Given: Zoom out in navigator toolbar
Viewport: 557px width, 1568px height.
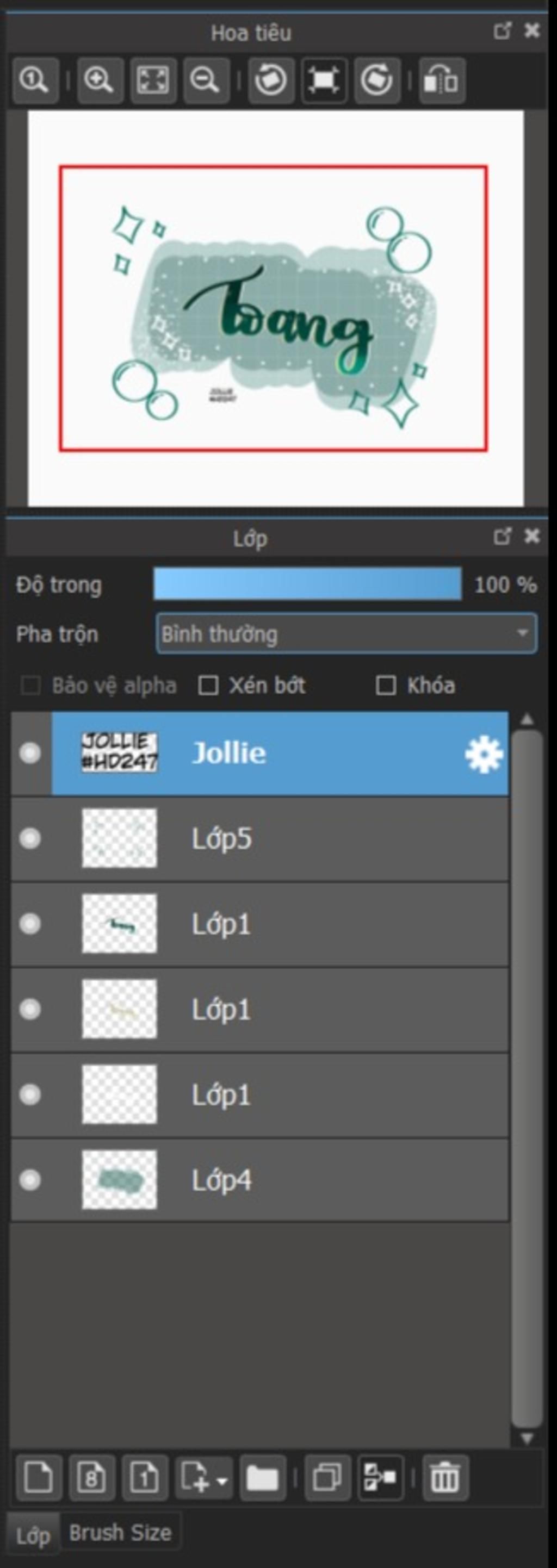Looking at the screenshot, I should pos(206,80).
